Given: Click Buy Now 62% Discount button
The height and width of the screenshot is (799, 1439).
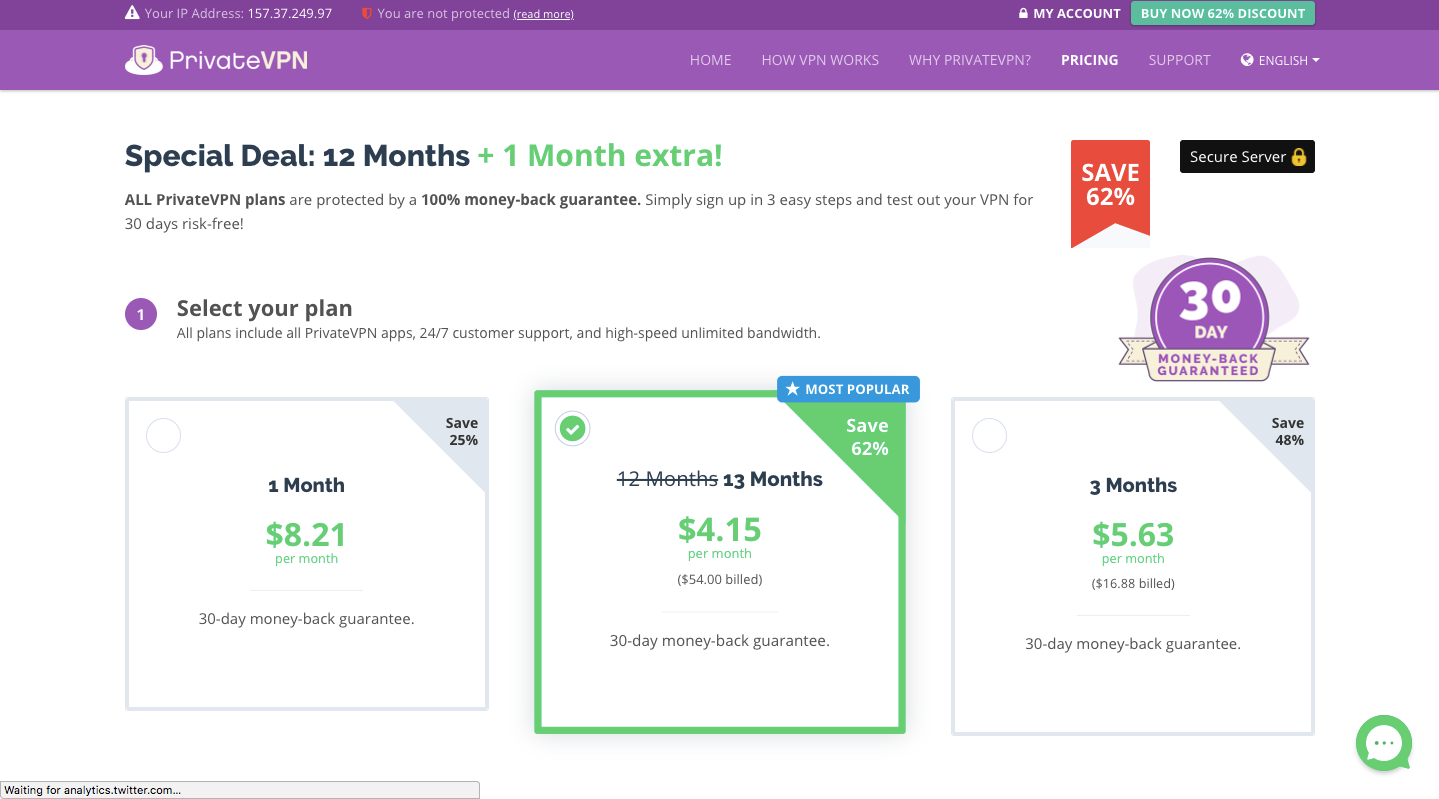Looking at the screenshot, I should tap(1223, 13).
